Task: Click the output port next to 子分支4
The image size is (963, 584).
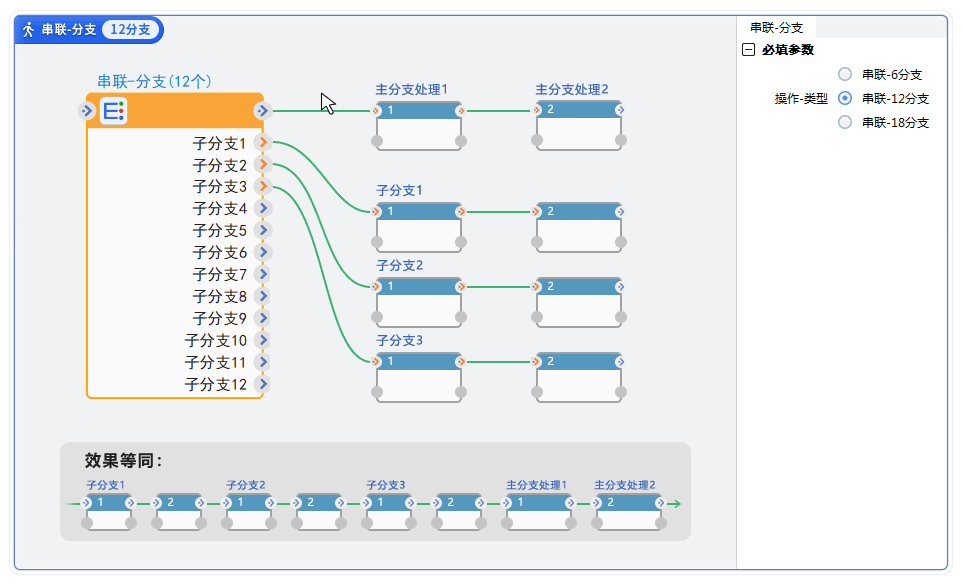Action: [x=262, y=208]
